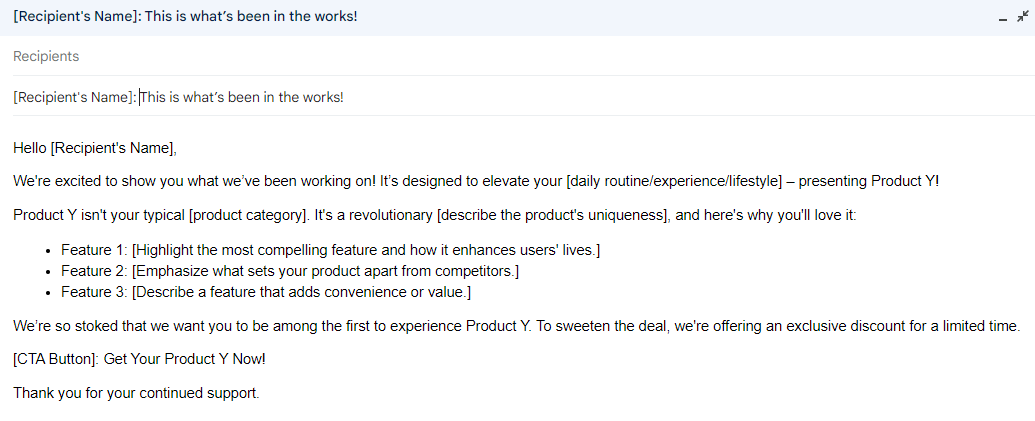Place cursor in the Feature 3 bullet
Image resolution: width=1035 pixels, height=421 pixels.
[265, 292]
